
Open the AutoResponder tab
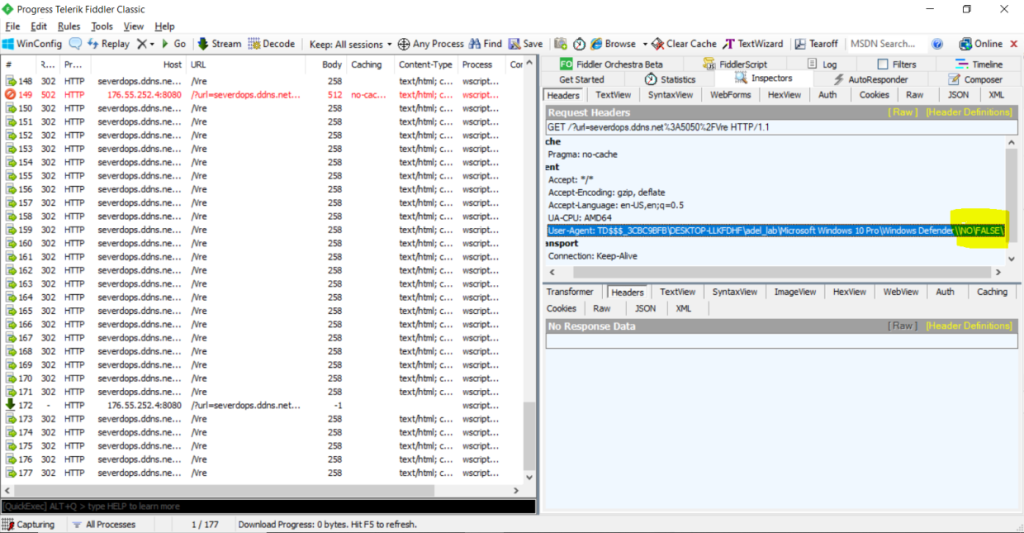871,79
